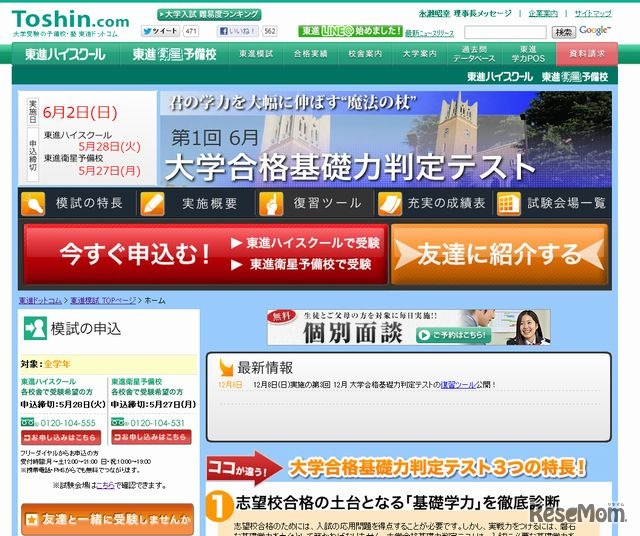Screen dimensions: 640x536
Task: Click the like count 562
Action: tap(269, 31)
